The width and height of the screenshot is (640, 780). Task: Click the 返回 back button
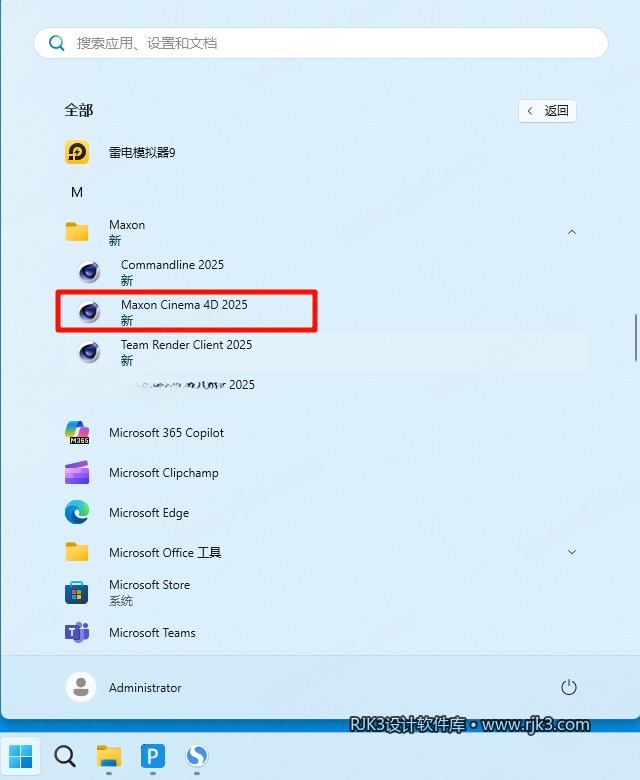[x=547, y=110]
